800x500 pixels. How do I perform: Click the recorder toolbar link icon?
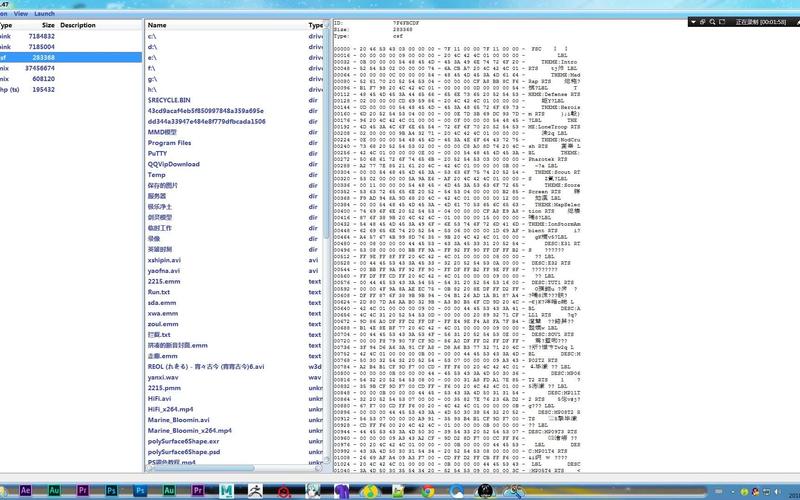point(703,22)
